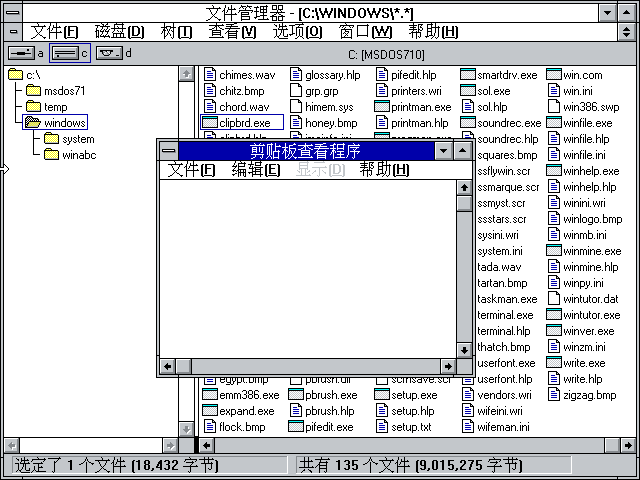
Task: Click Clipboard Viewer horizontal scroll left arrow
Action: tap(167, 367)
